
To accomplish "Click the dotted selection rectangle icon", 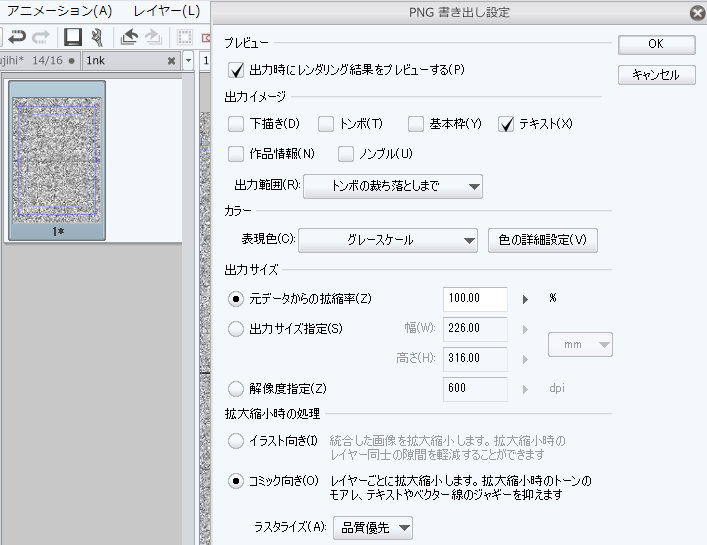I will (x=185, y=37).
